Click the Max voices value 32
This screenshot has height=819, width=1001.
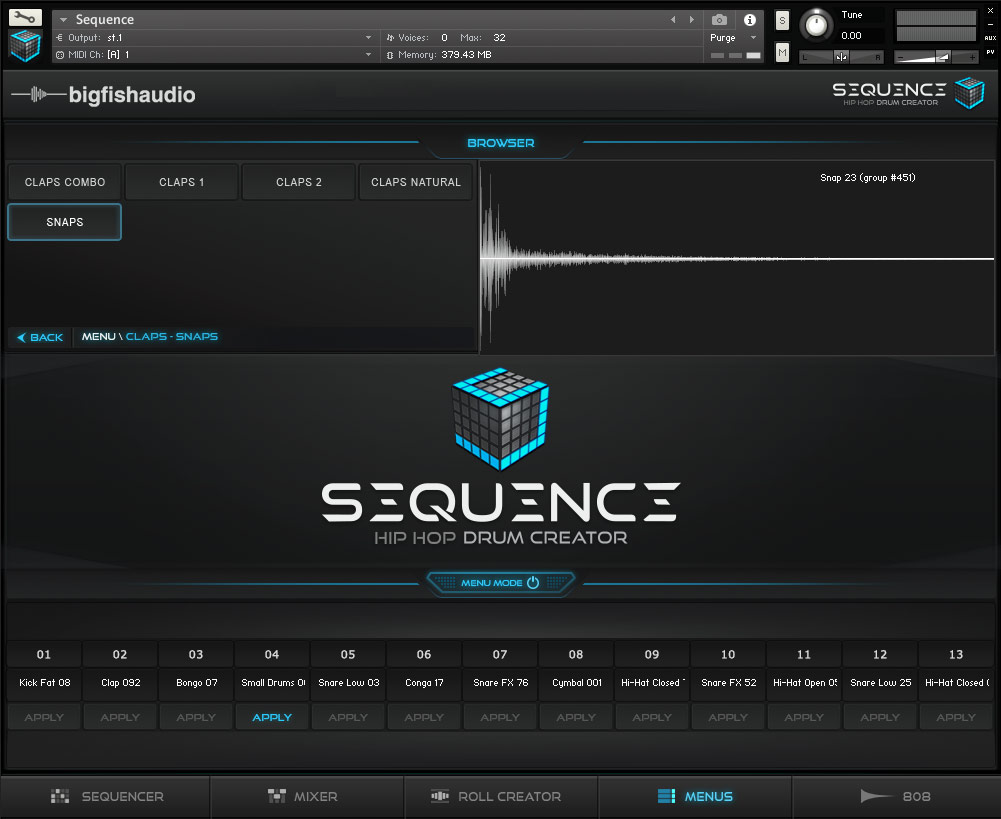[x=499, y=38]
